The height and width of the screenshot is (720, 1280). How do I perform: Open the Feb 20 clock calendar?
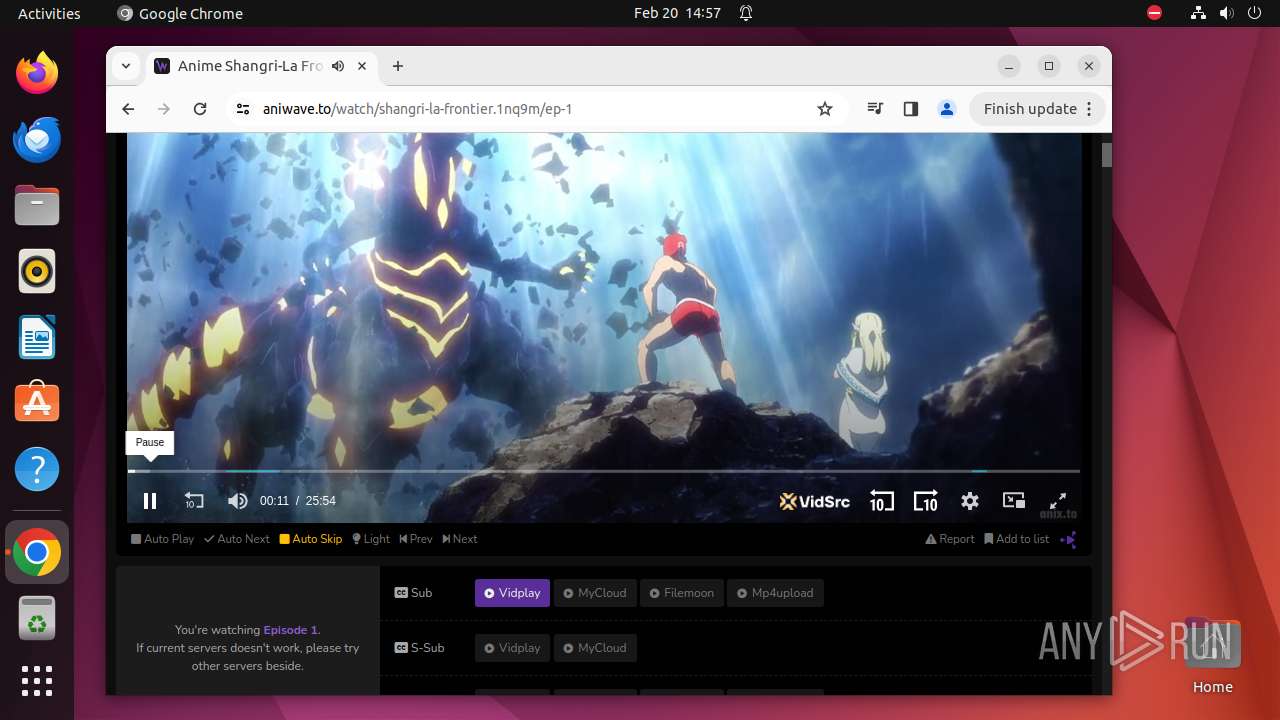(x=677, y=13)
